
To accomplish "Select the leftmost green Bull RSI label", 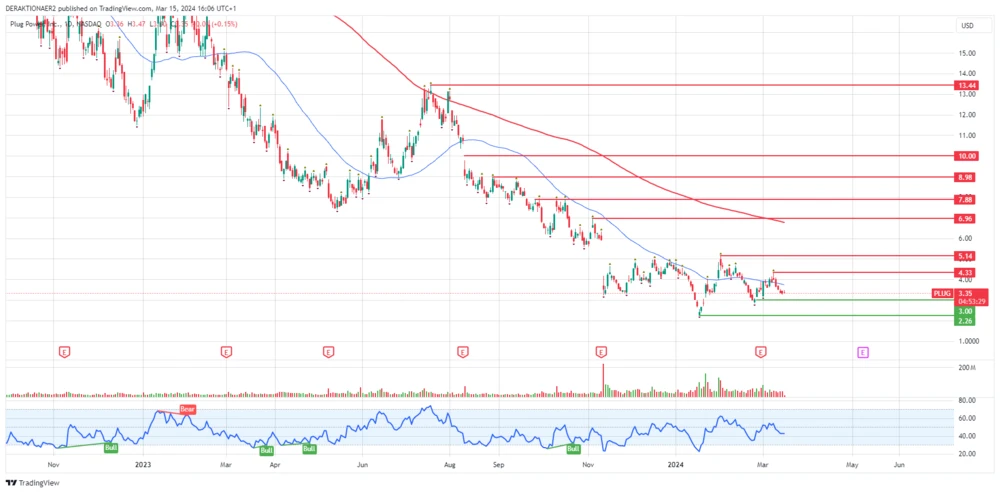I will coord(112,446).
